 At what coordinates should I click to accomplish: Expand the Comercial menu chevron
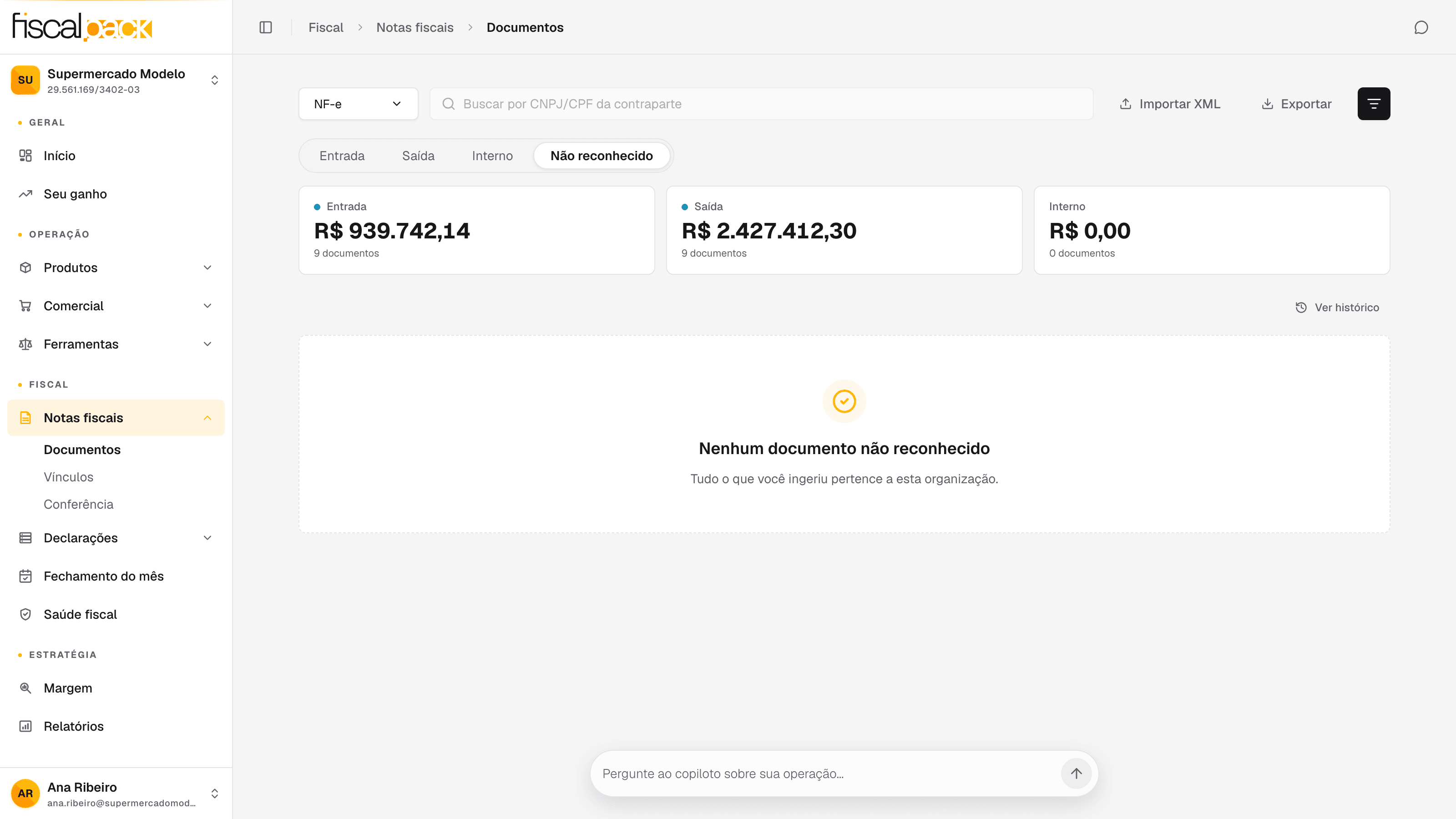point(207,306)
